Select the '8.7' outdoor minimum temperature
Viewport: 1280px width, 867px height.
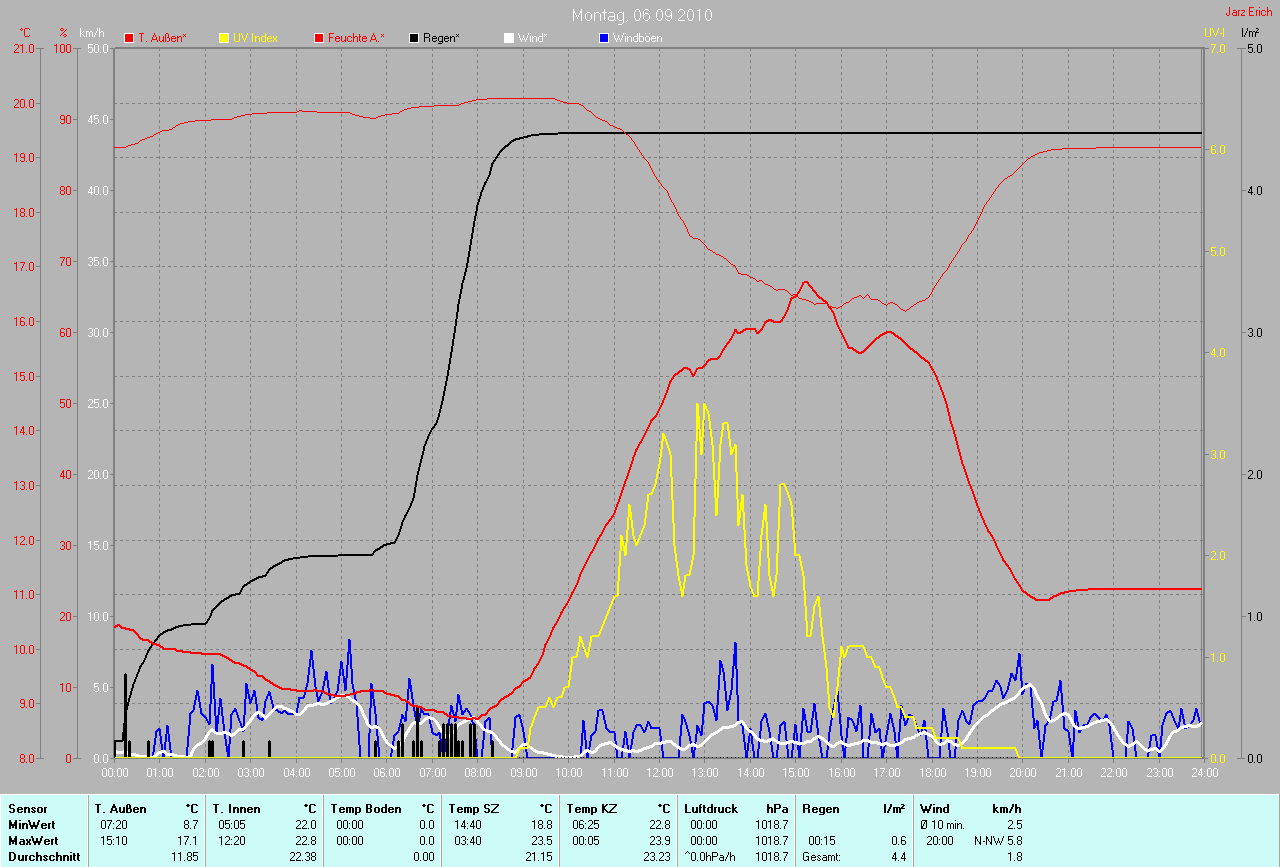pos(190,824)
